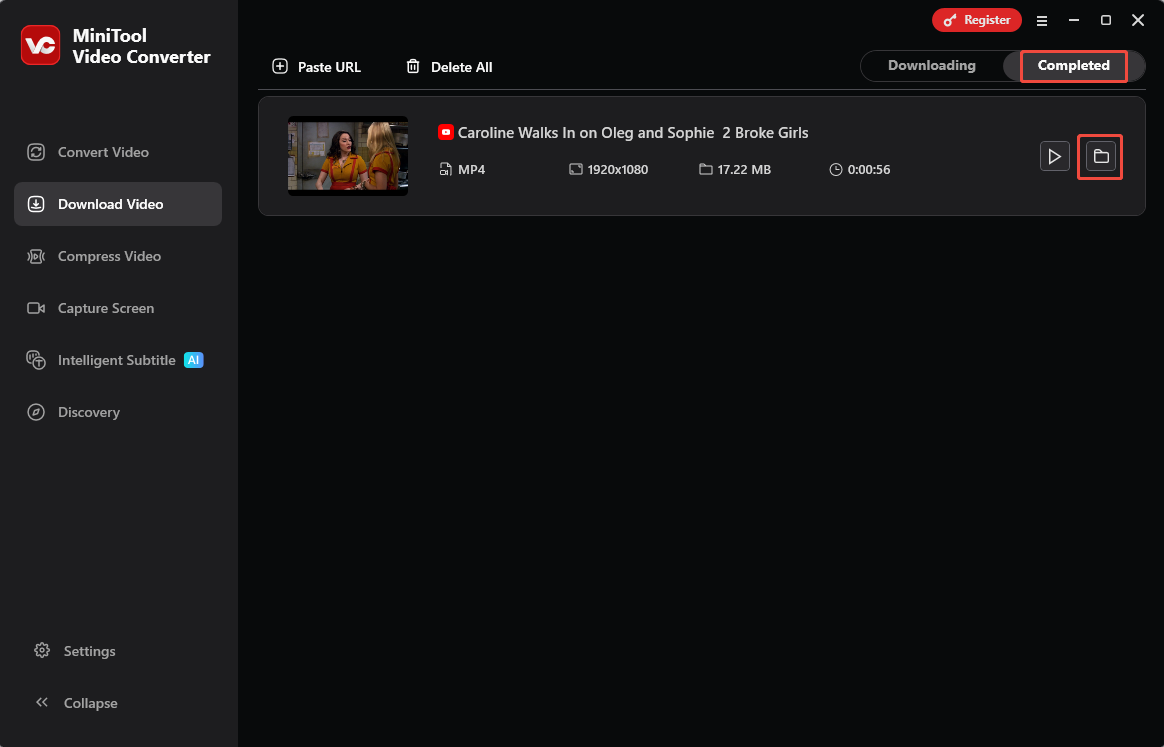This screenshot has height=747, width=1164.
Task: Open the Settings gear
Action: (x=42, y=650)
